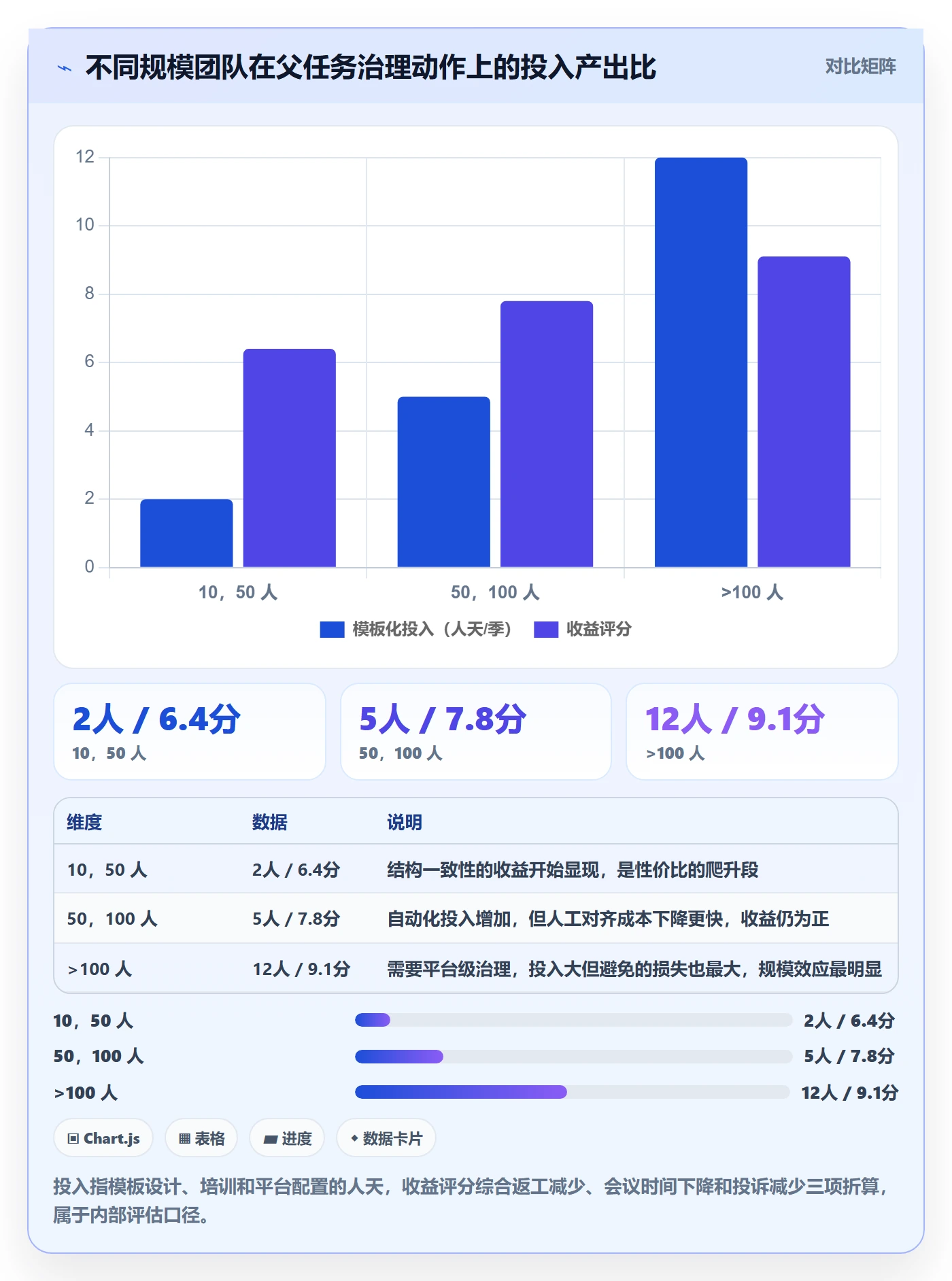952x1281 pixels.
Task: Click the progress bar for 50，100 人
Action: [573, 1057]
